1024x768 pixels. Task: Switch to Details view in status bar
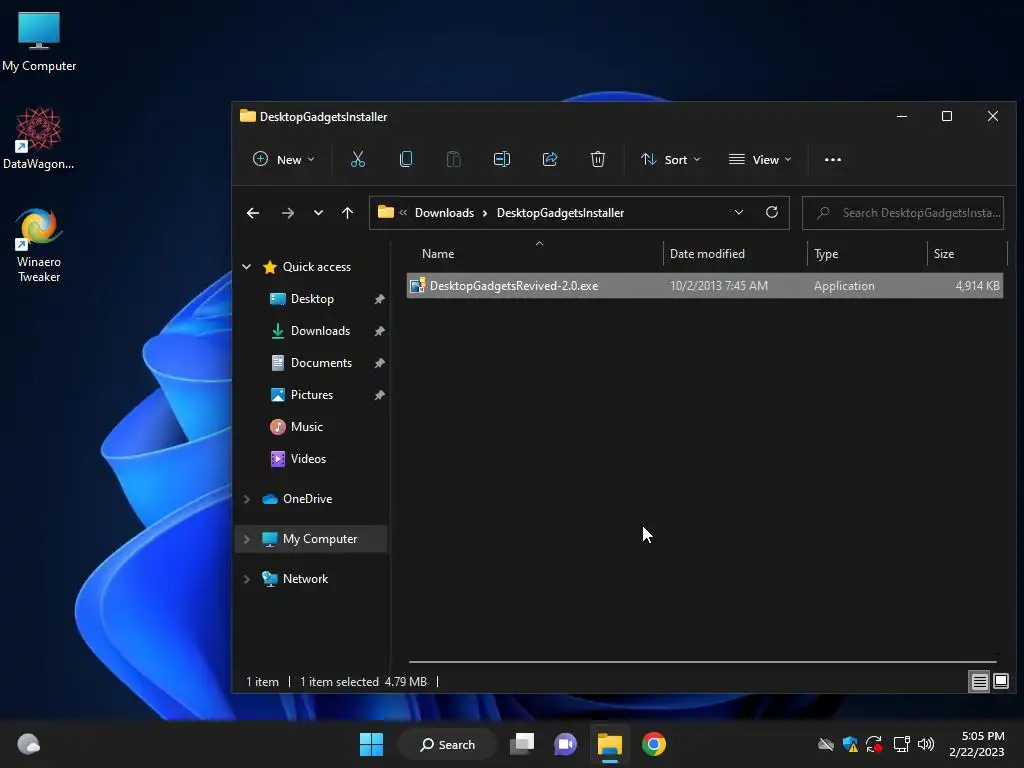coord(980,682)
